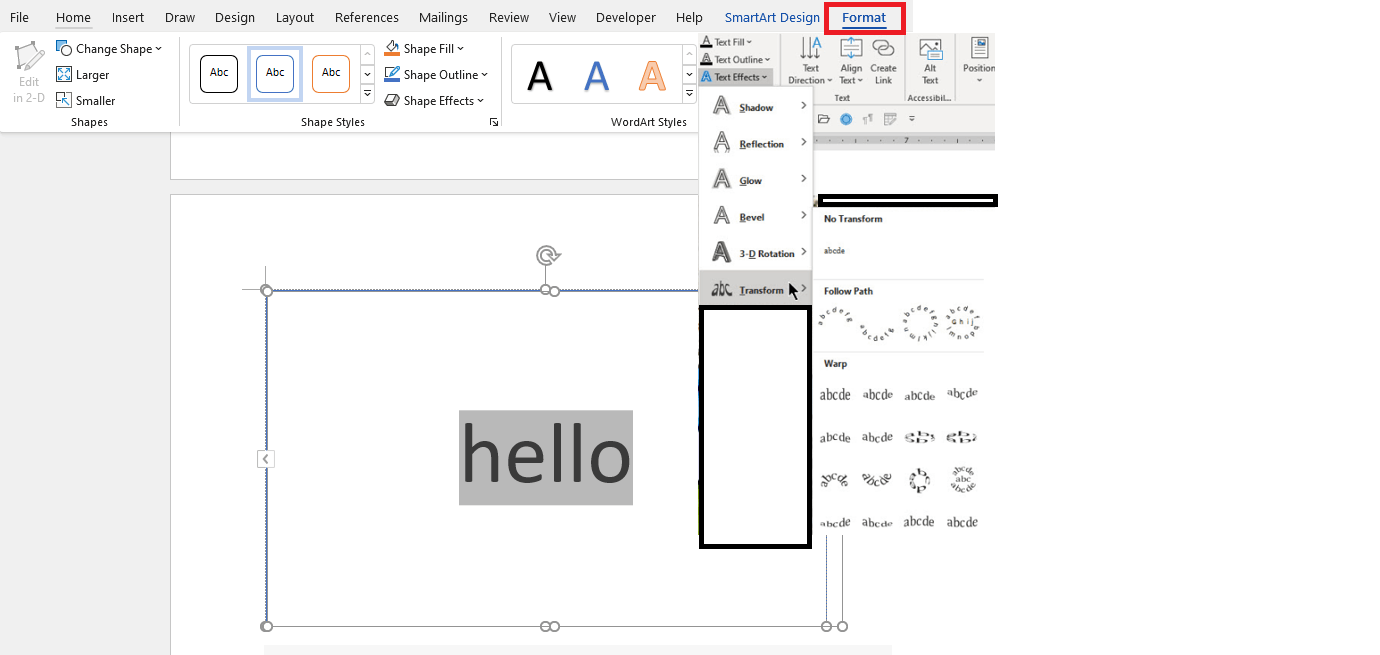Select the Glow text effect
1380x655 pixels.
coord(756,180)
